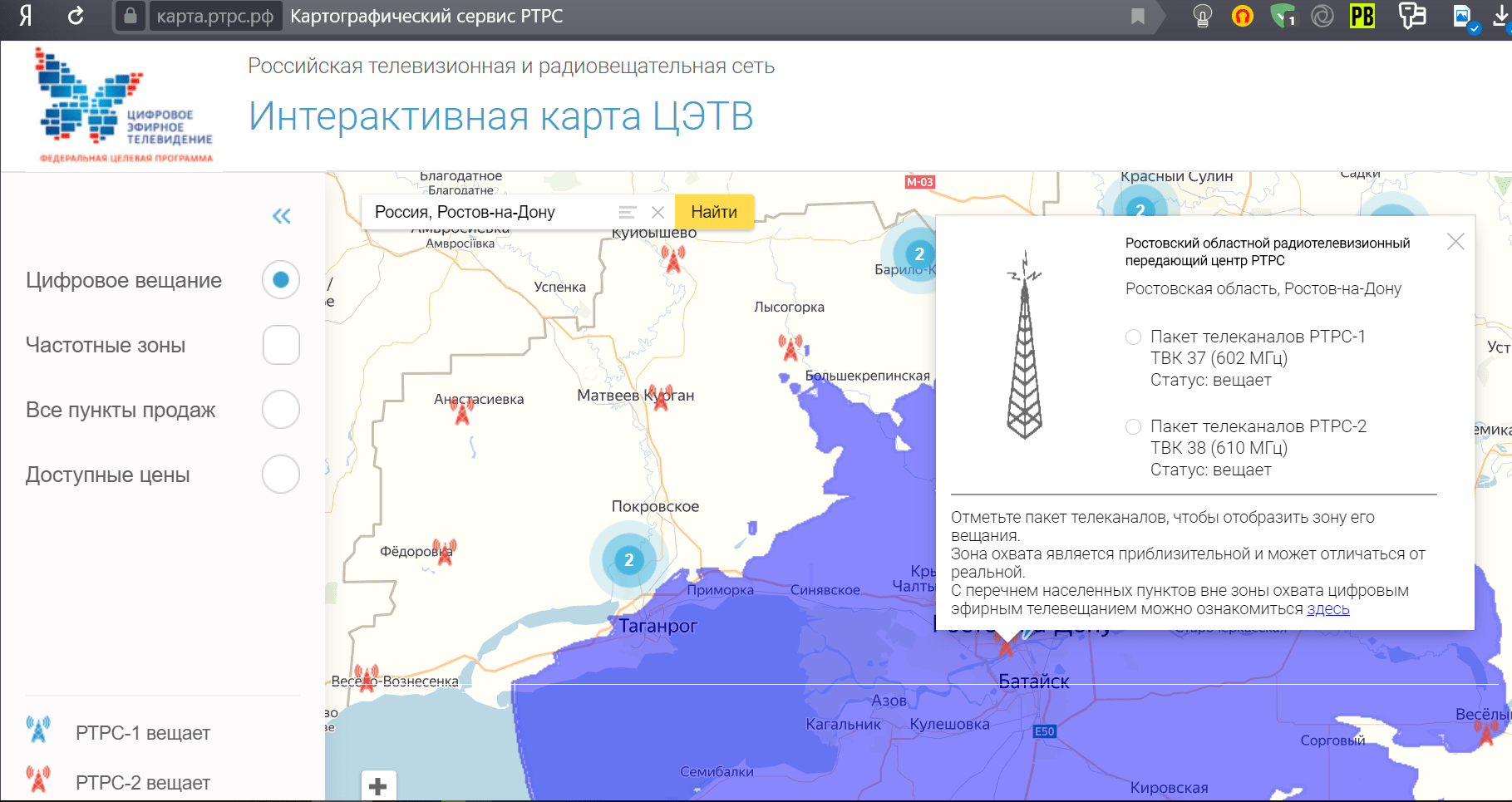The height and width of the screenshot is (802, 1512).
Task: Click the Yandex browser logo icon
Action: 27,16
